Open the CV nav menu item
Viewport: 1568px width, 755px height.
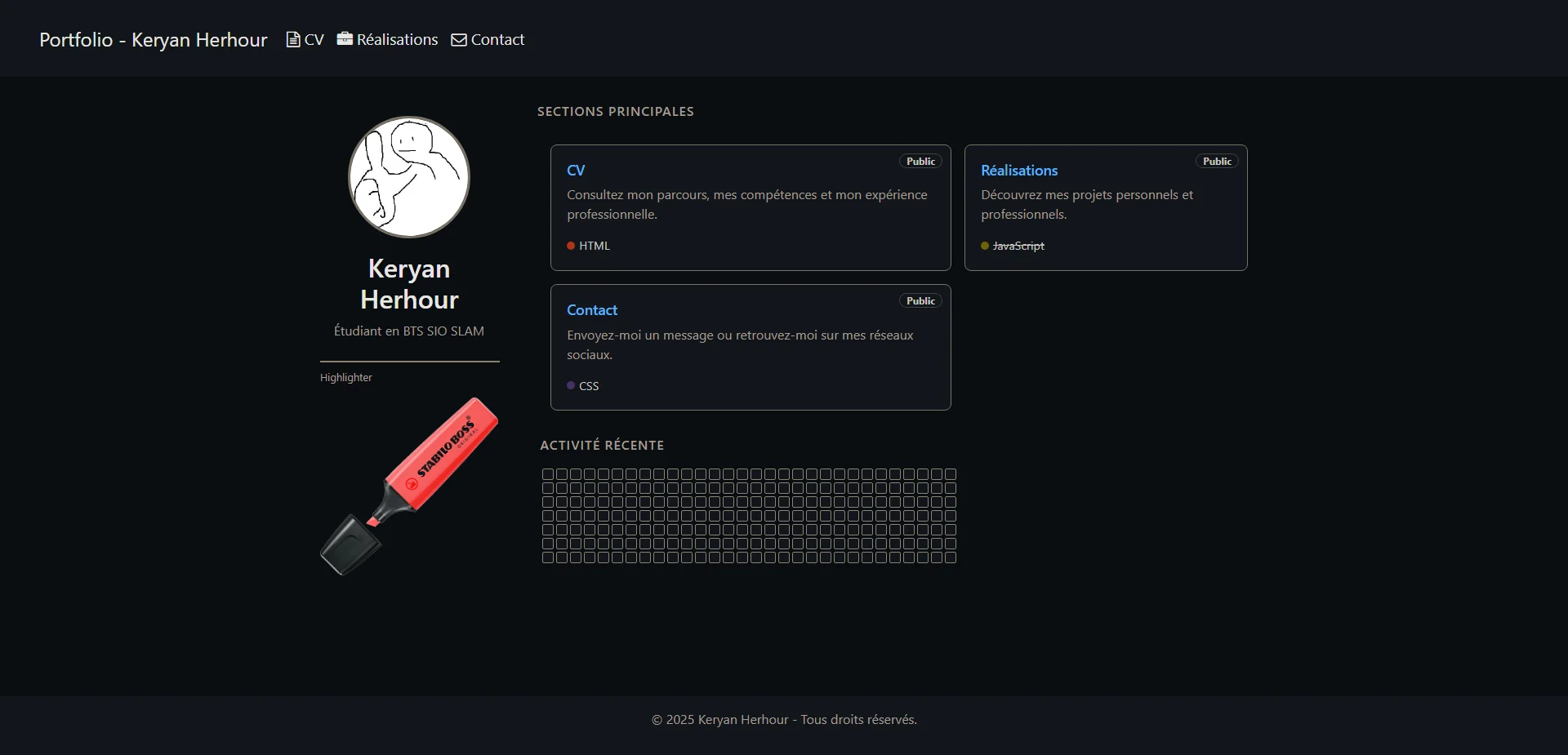[x=314, y=39]
